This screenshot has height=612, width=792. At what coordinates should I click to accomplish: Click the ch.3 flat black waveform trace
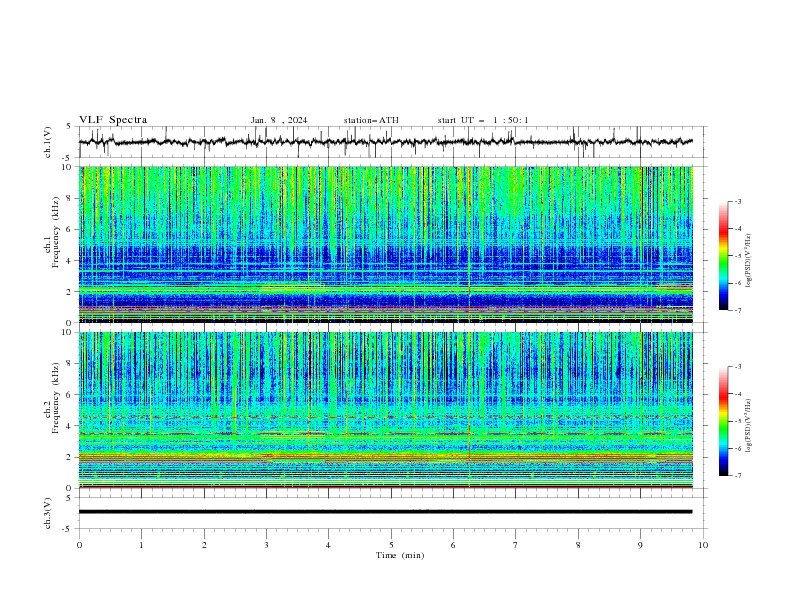(385, 512)
